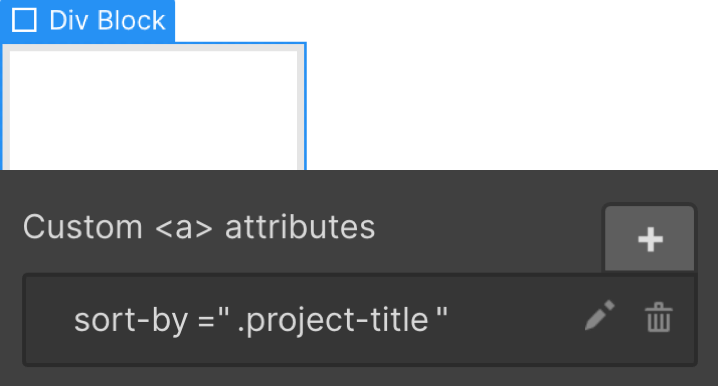Delete the sort-by attribute using trash icon
Viewport: 718px width, 386px height.
point(658,317)
